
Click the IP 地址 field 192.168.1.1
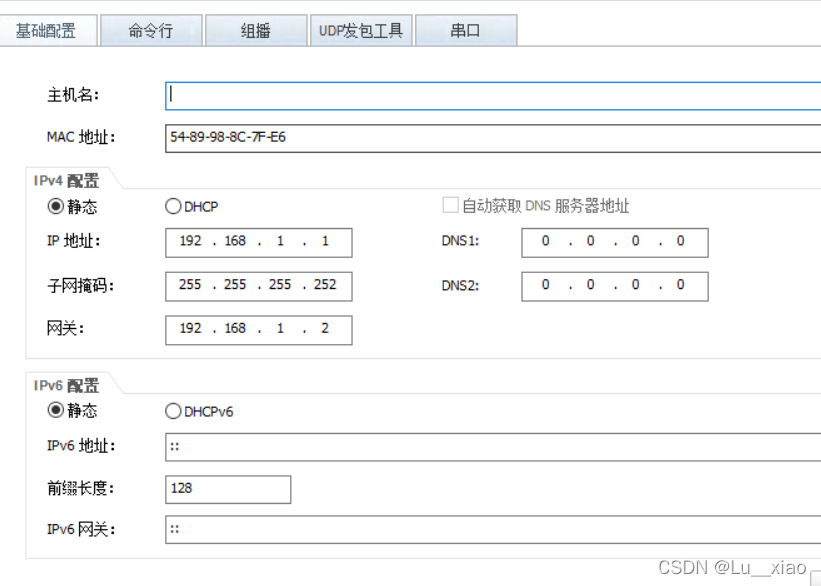coord(259,242)
